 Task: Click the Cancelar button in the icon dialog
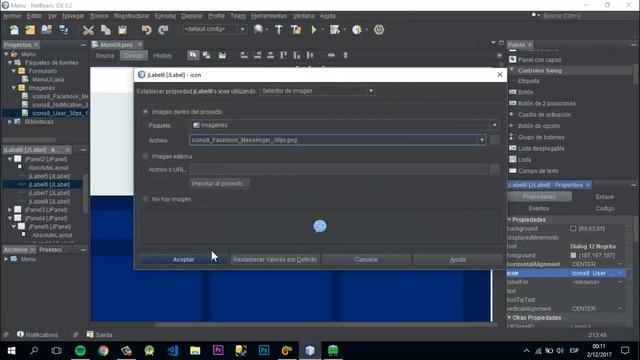point(366,260)
